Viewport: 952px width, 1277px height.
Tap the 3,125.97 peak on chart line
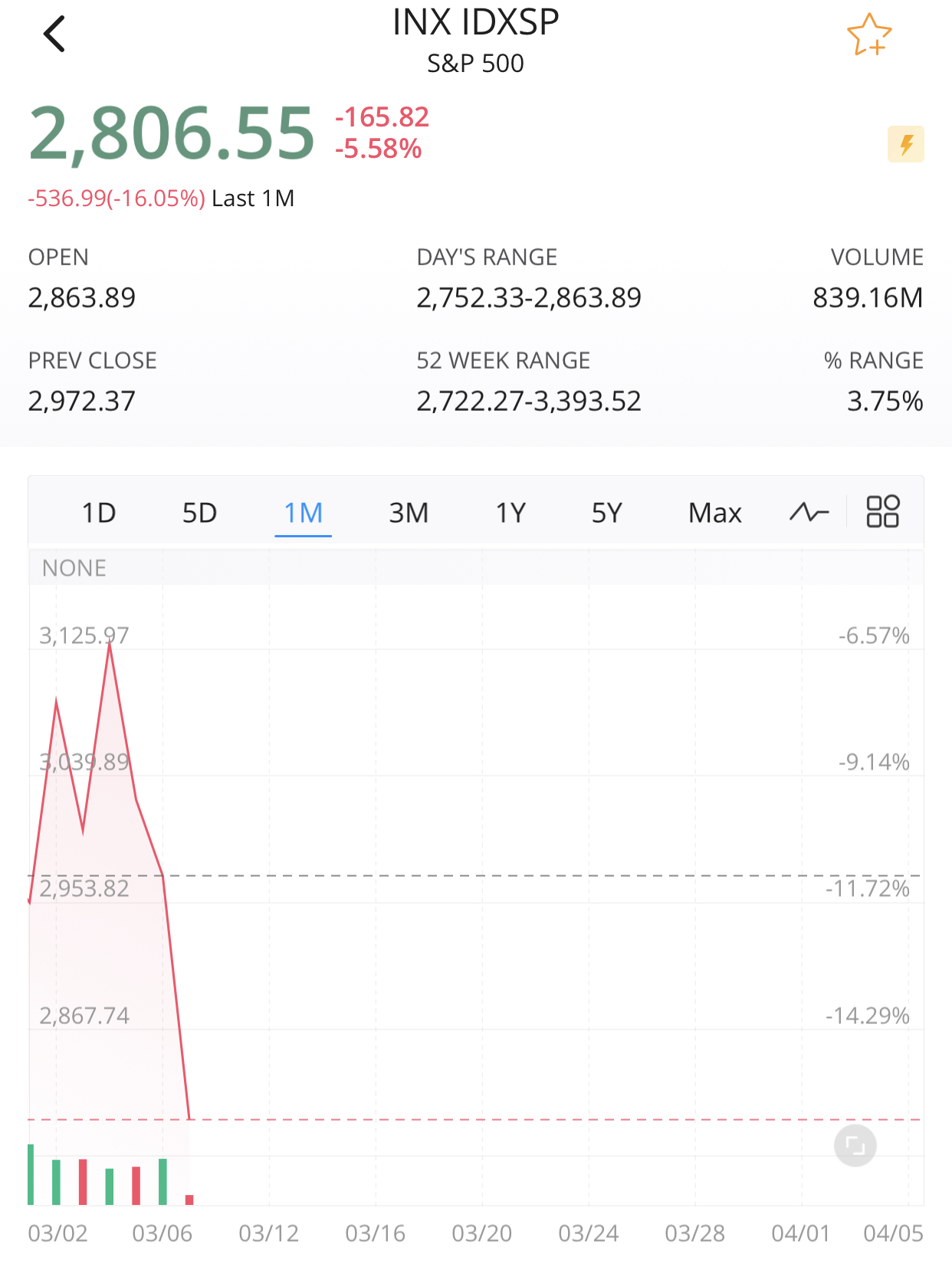(110, 645)
